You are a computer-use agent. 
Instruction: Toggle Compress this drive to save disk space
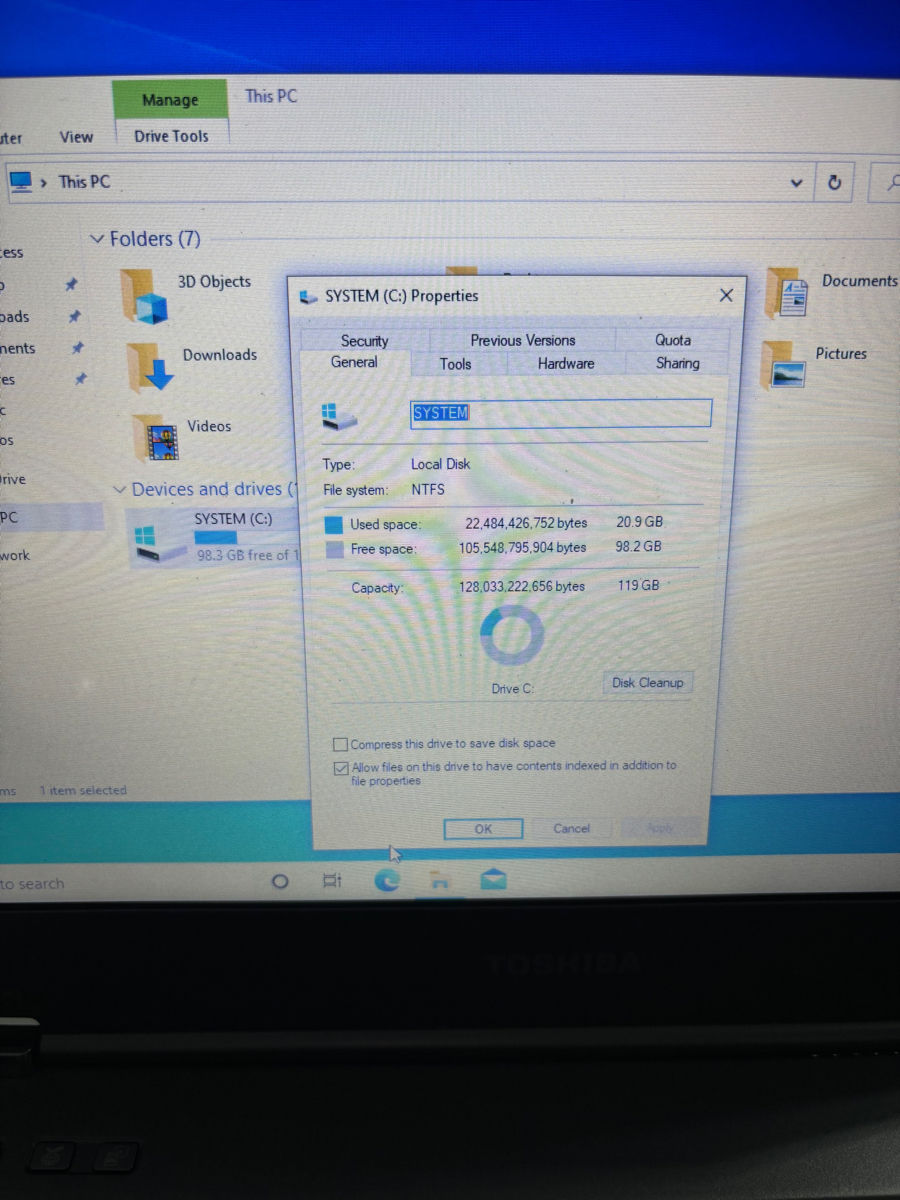[x=341, y=744]
